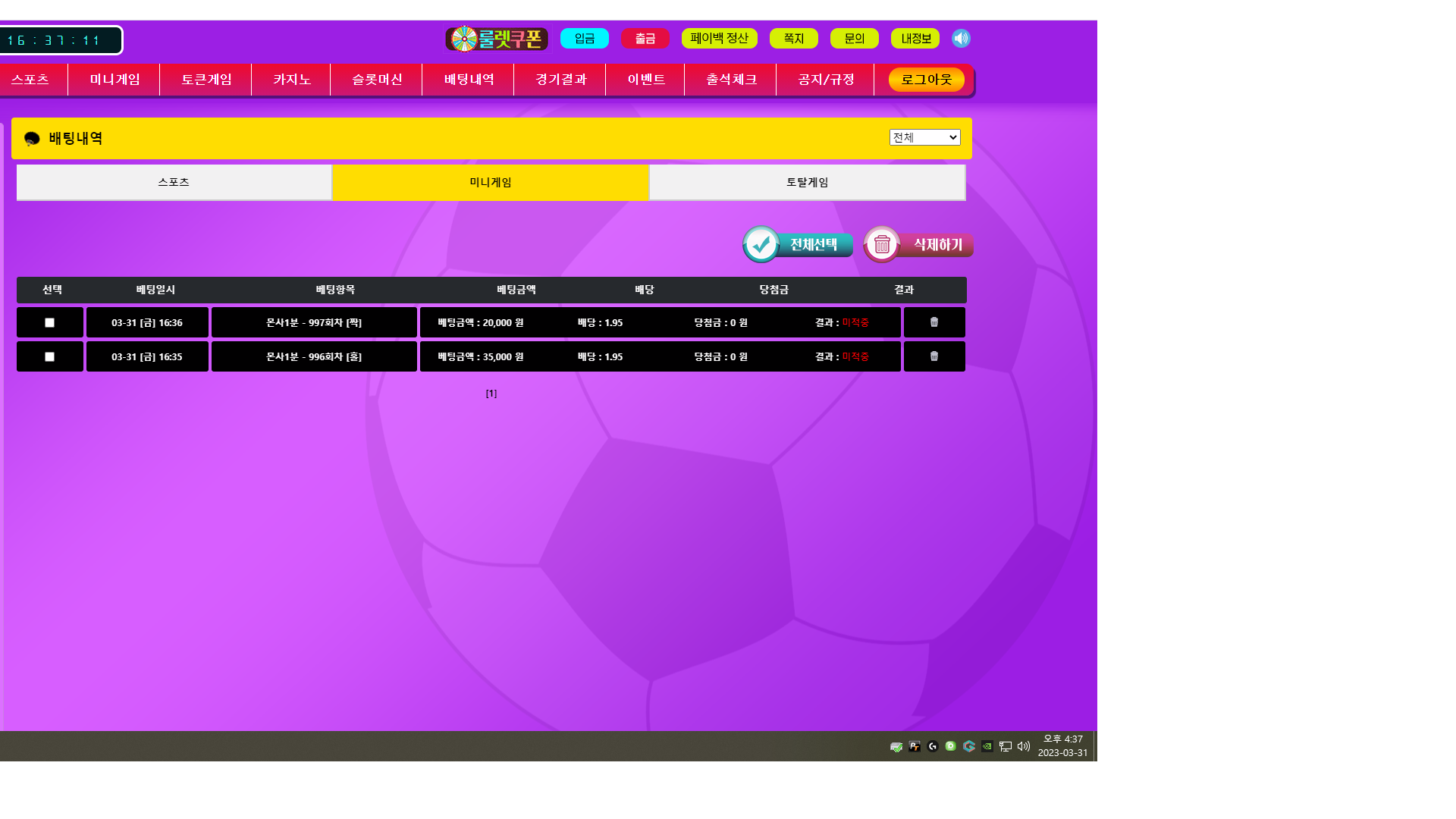
Task: Click the trash icon on the 996회차 bet row
Action: coord(934,356)
